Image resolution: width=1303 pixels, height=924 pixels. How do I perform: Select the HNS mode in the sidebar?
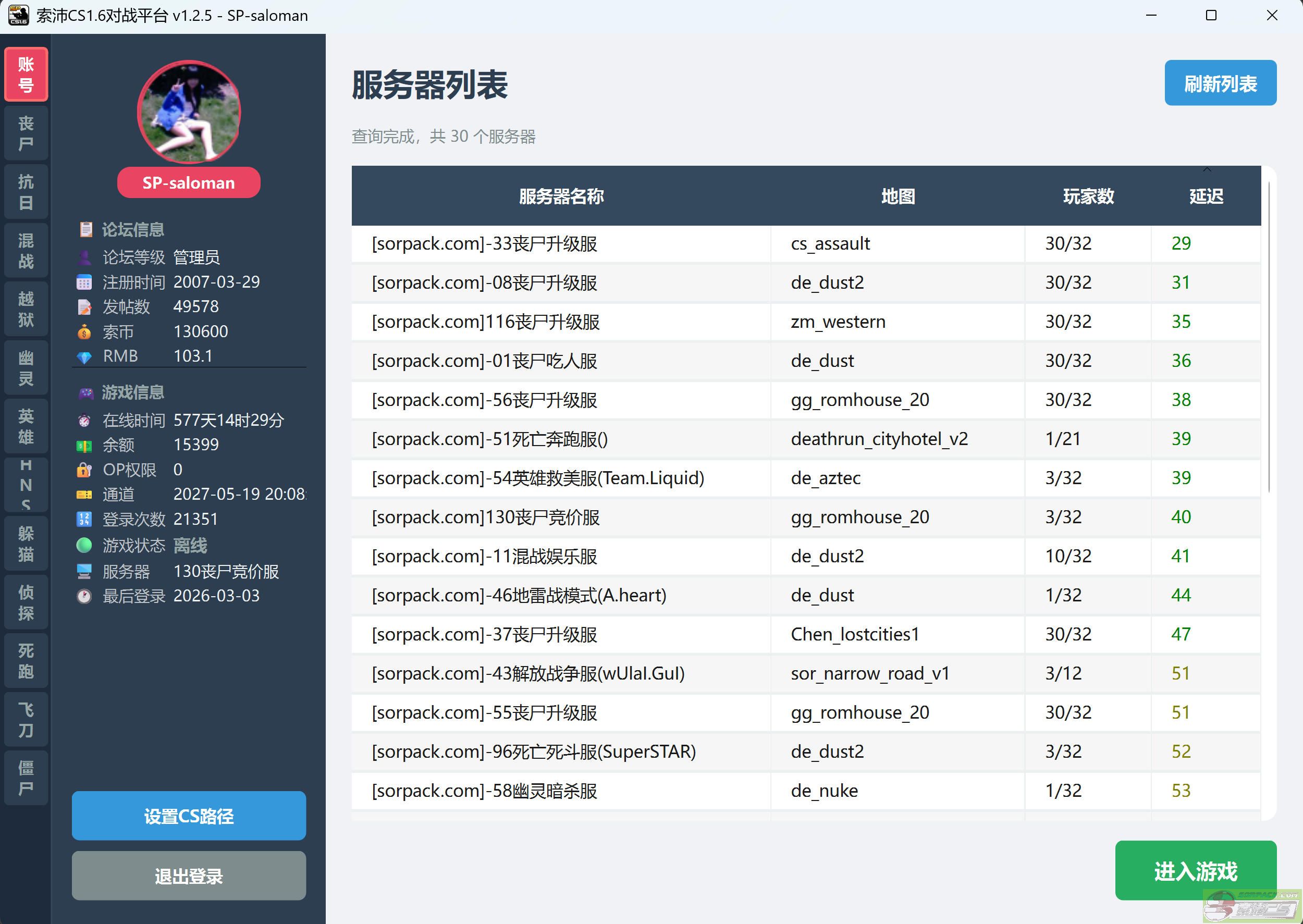tap(26, 484)
